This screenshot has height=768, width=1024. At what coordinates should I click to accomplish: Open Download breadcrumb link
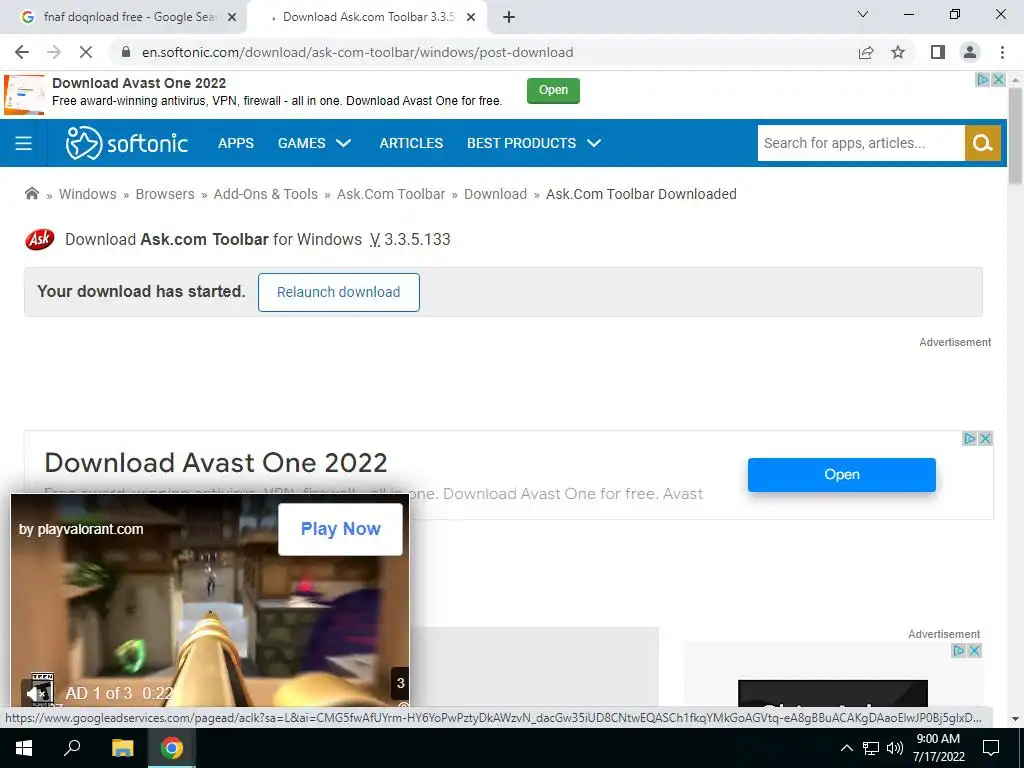click(495, 194)
